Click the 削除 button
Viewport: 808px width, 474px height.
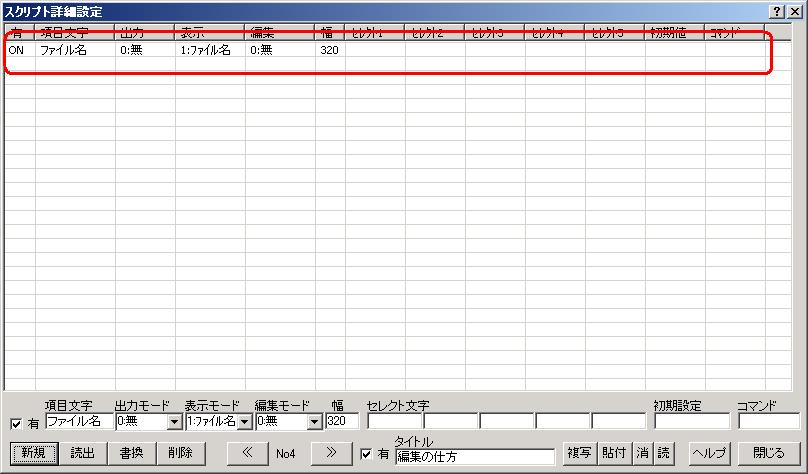[181, 453]
